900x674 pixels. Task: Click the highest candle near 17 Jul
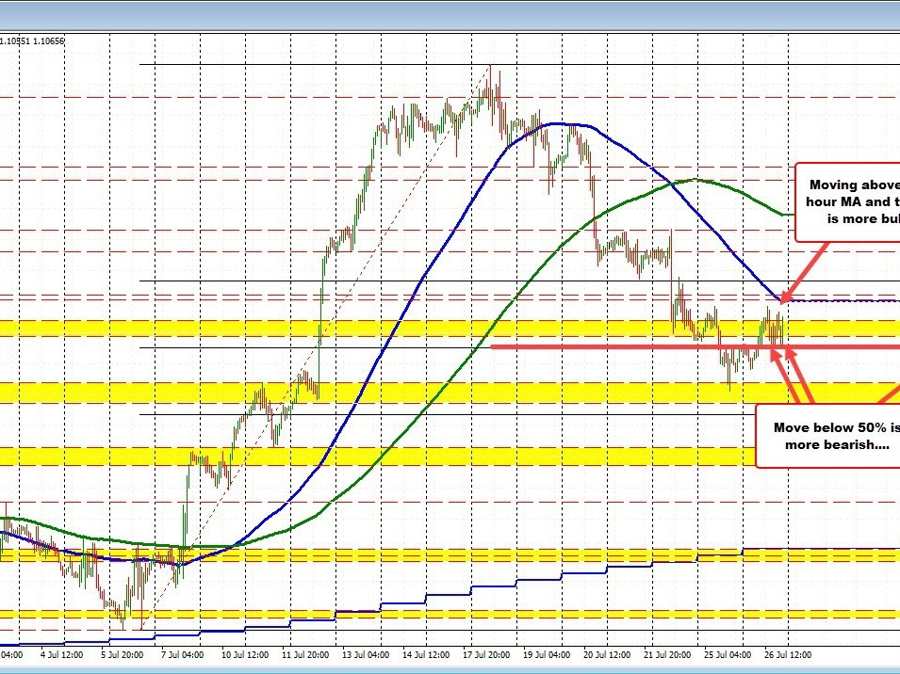(490, 75)
